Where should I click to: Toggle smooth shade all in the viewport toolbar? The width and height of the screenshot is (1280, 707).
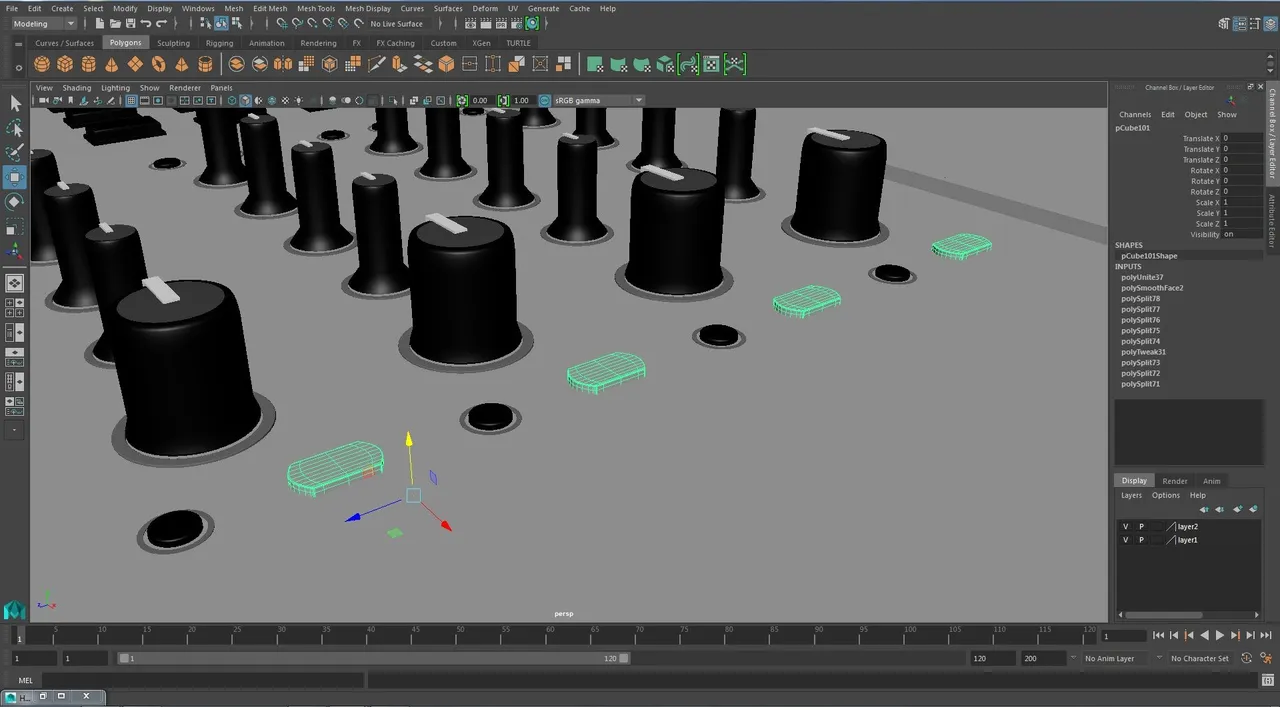[x=246, y=100]
